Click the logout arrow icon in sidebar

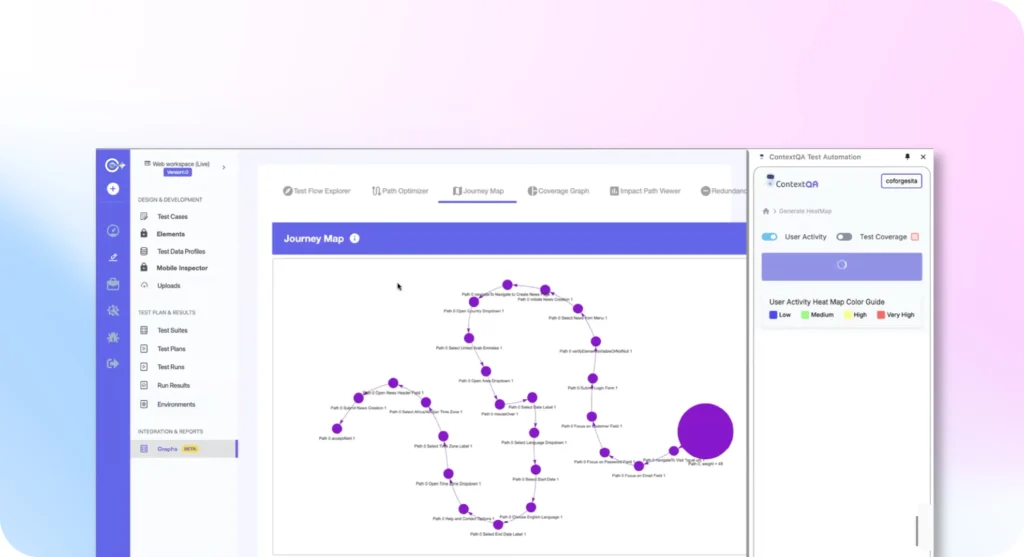tap(113, 363)
